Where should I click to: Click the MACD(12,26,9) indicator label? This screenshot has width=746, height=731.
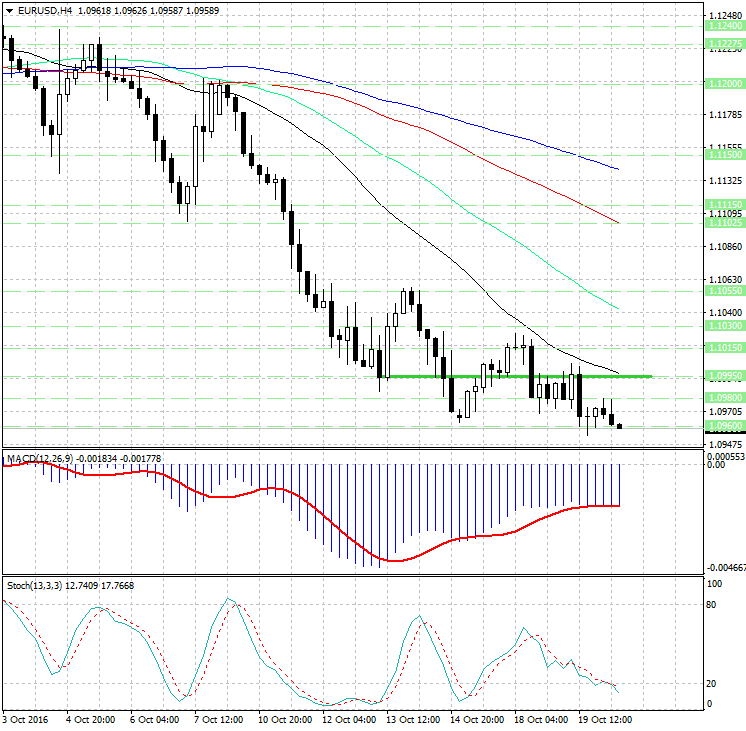tap(42, 459)
